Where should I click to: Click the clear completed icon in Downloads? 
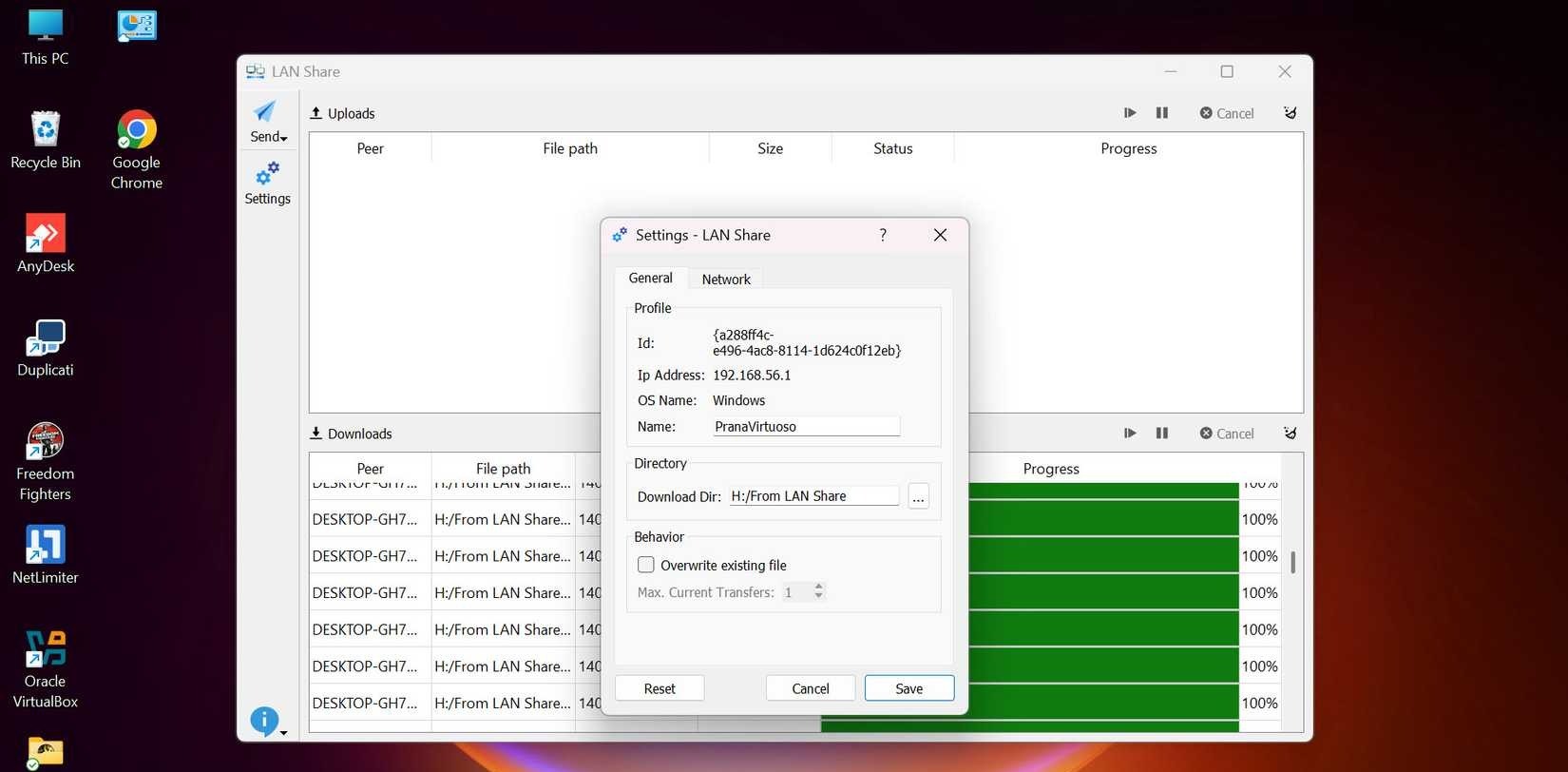click(1290, 434)
